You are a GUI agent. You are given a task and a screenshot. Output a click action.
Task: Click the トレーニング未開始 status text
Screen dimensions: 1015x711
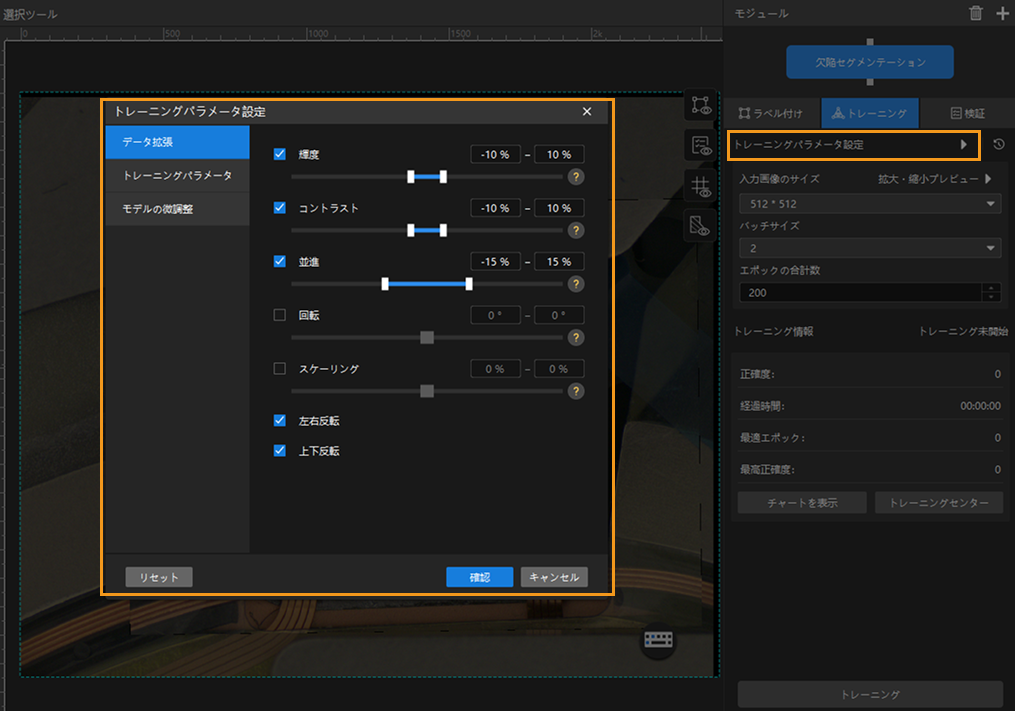[963, 331]
